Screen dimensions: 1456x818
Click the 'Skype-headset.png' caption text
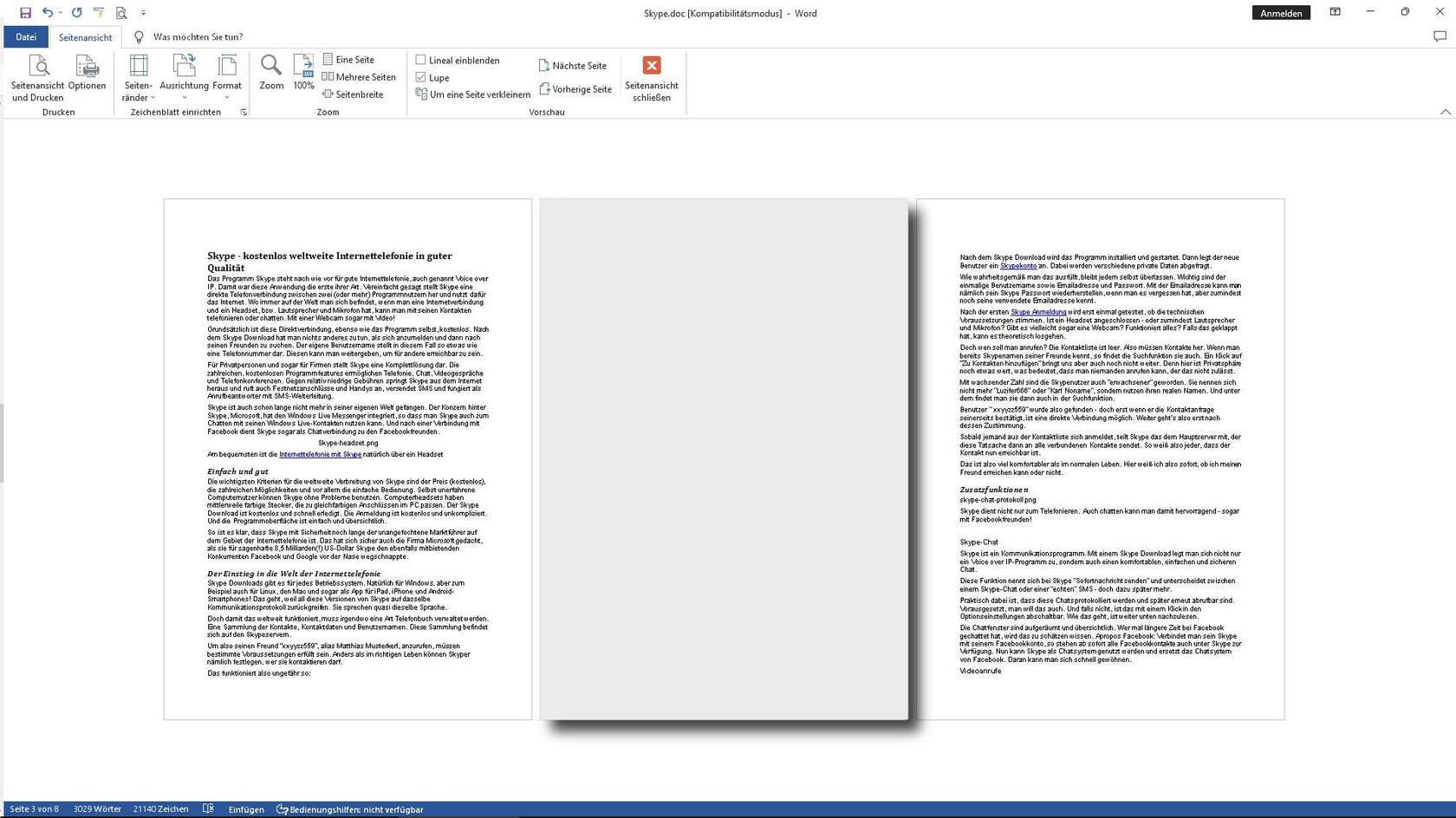(348, 443)
